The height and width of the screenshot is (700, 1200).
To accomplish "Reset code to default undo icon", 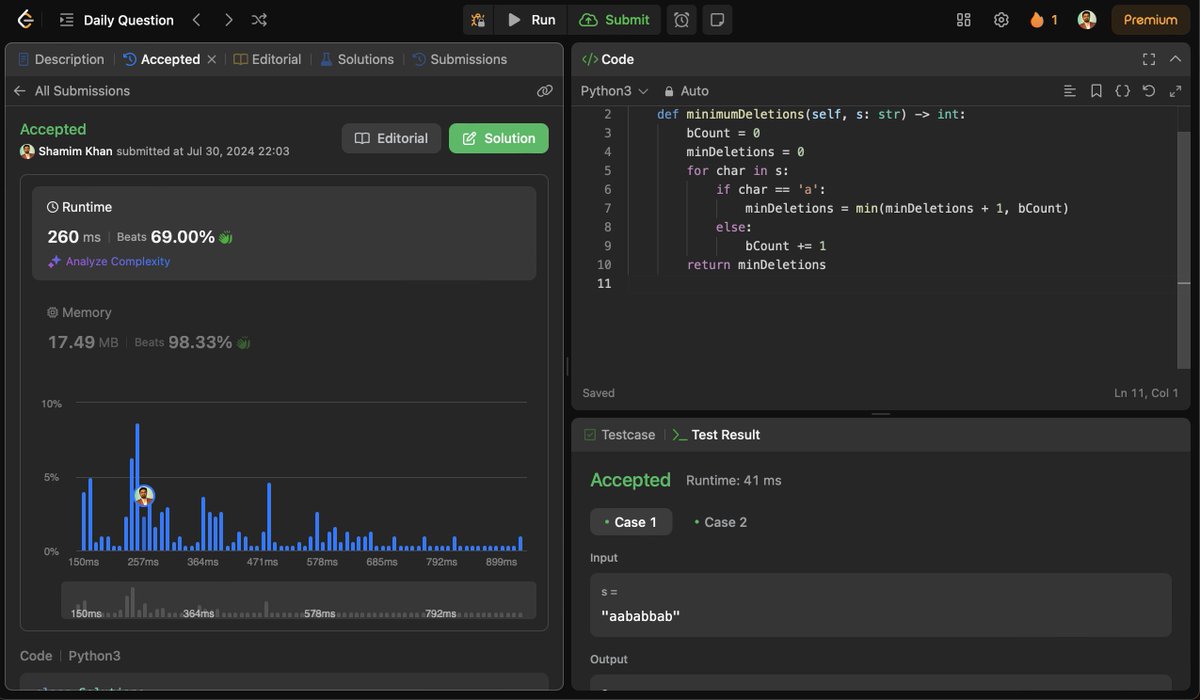I will pyautogui.click(x=1149, y=90).
